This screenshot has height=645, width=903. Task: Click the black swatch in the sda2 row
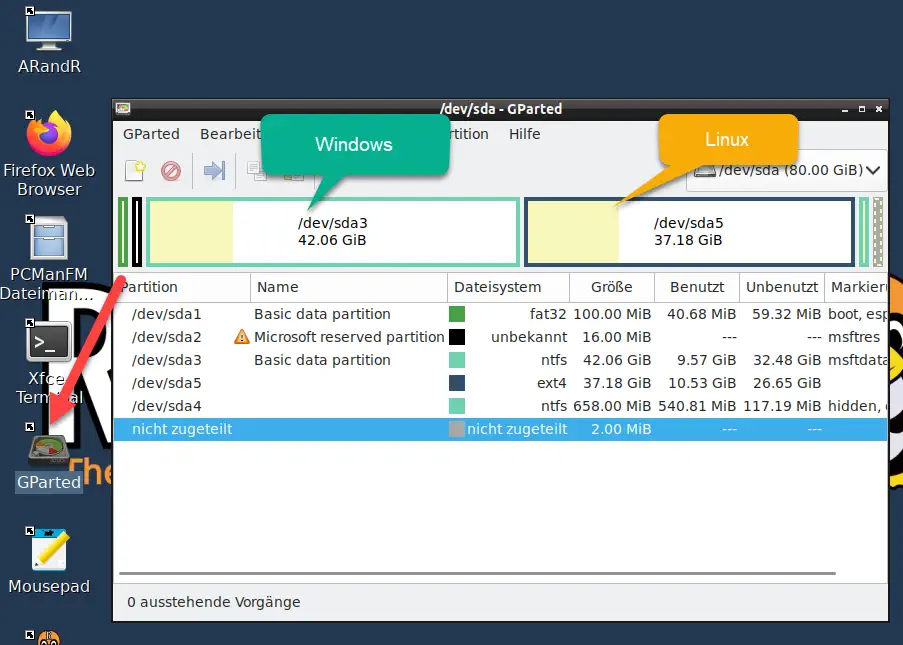point(457,337)
